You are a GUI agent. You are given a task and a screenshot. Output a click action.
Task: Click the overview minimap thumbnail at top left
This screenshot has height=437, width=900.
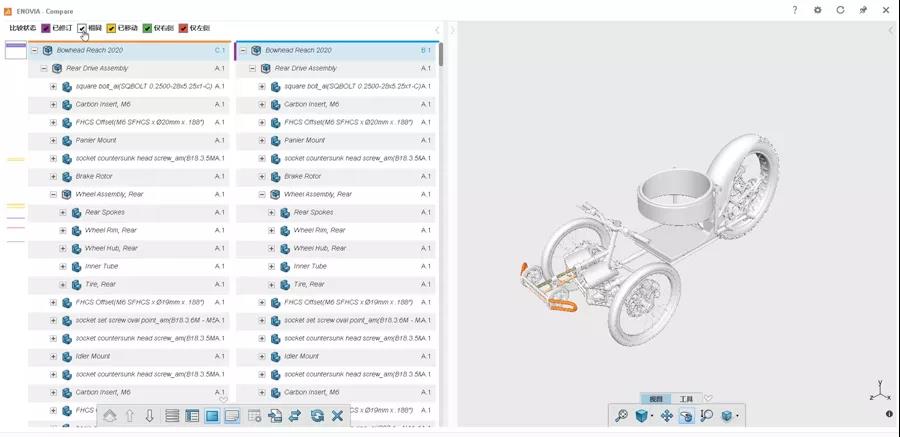16,50
